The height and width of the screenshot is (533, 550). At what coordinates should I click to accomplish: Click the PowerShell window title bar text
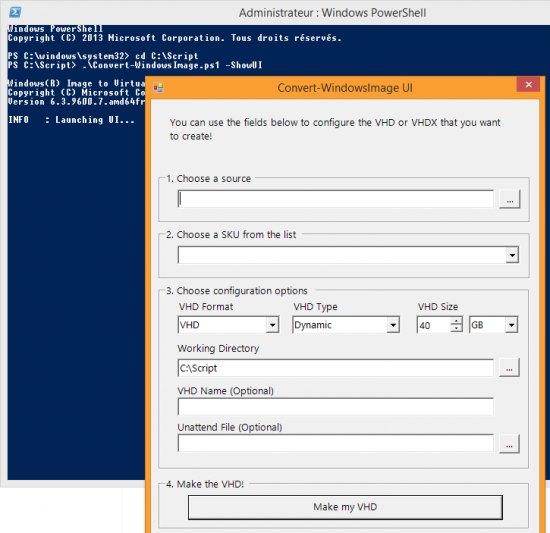click(x=332, y=13)
